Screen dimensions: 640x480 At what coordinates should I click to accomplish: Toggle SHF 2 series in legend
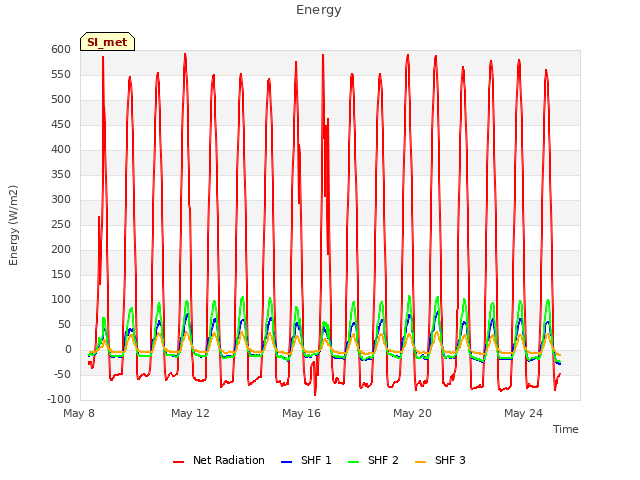tap(383, 460)
